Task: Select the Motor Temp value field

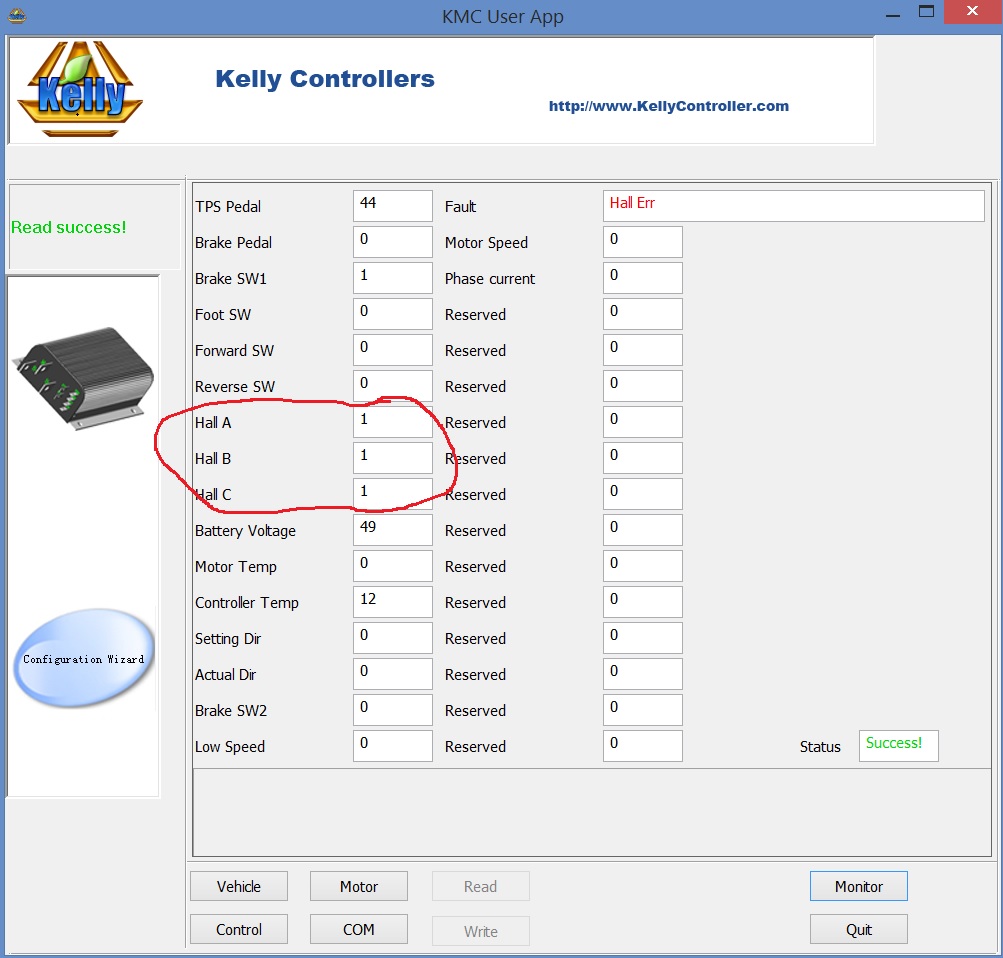Action: (x=393, y=566)
